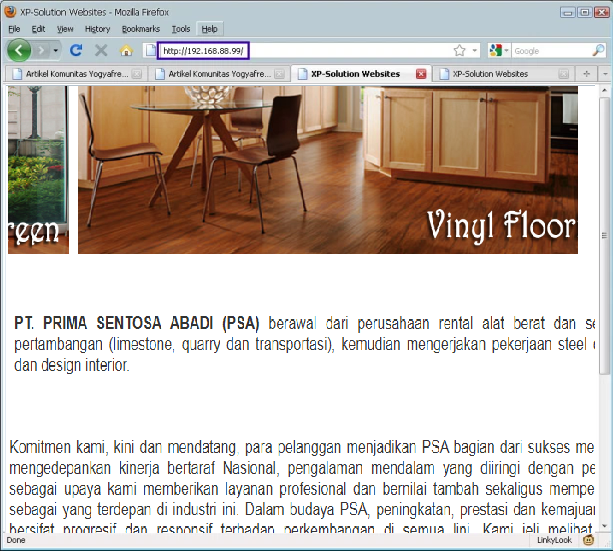Open the Help menu
613x551 pixels.
coord(210,29)
